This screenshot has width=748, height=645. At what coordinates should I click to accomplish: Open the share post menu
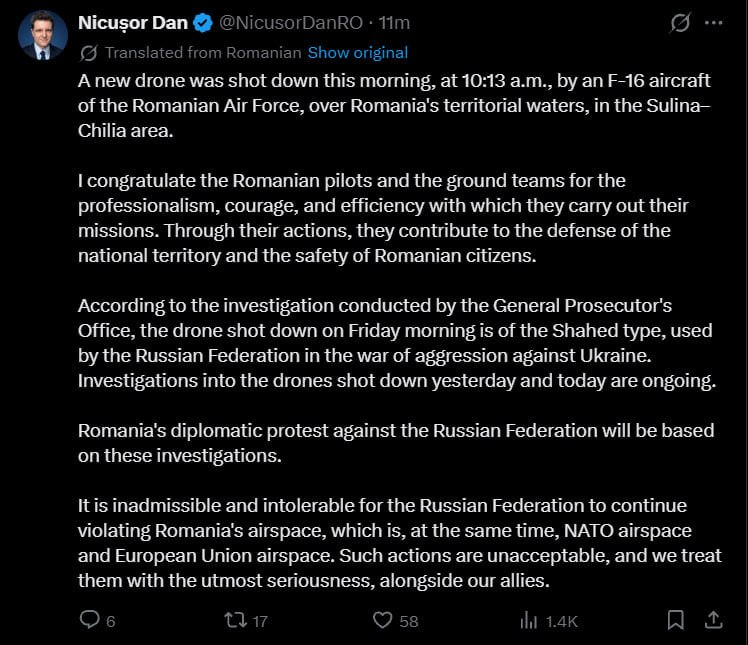pyautogui.click(x=714, y=620)
